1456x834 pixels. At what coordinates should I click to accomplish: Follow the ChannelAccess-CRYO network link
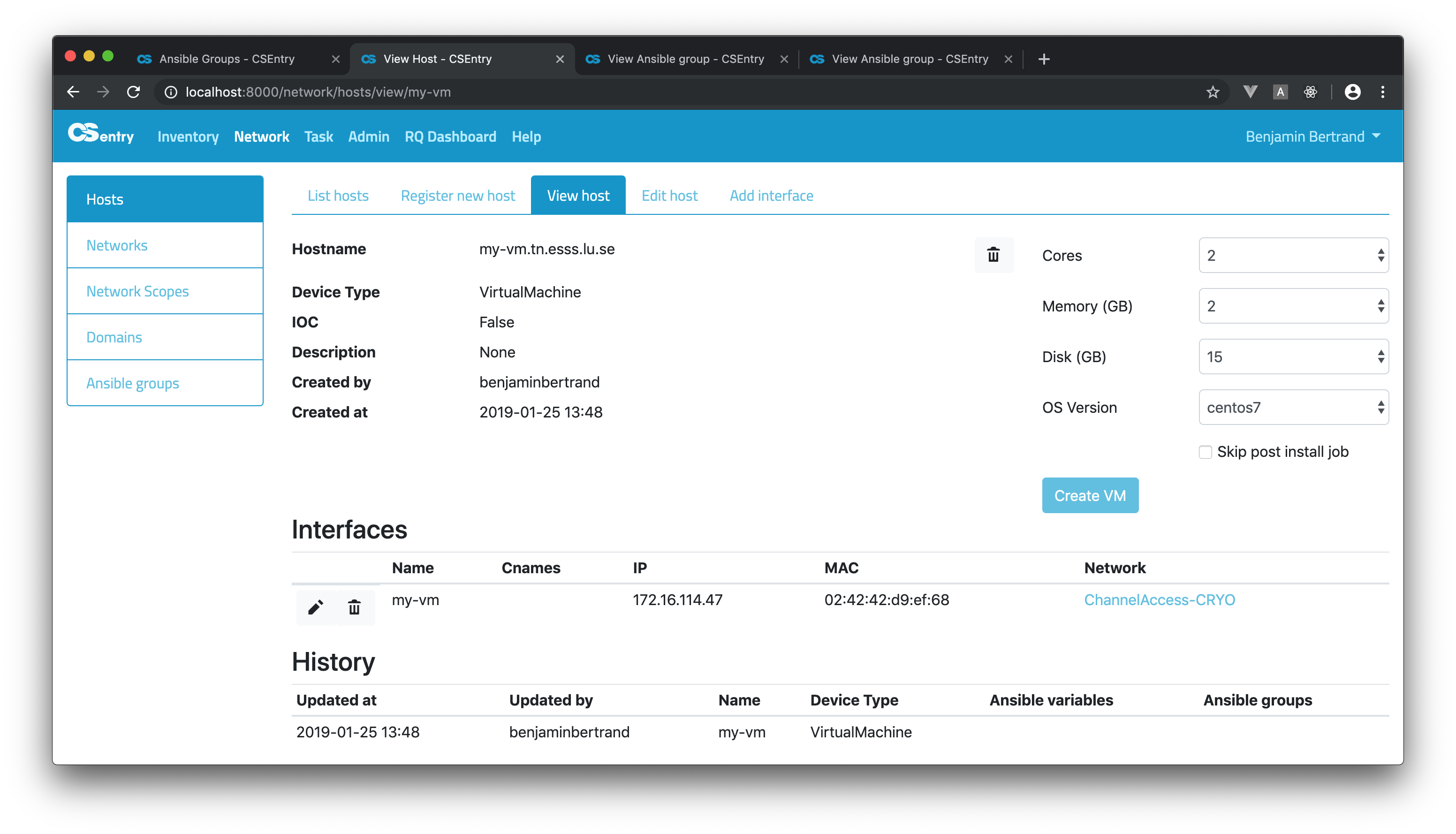tap(1159, 600)
